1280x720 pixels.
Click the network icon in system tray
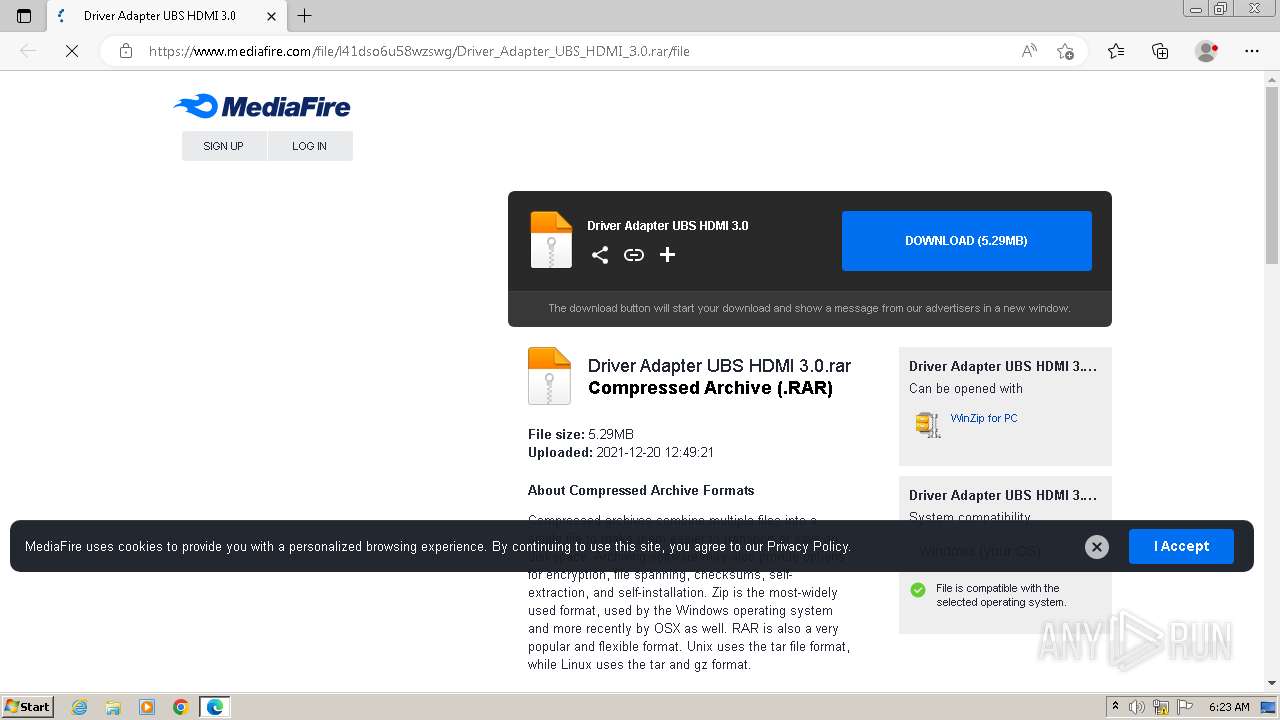tap(1161, 707)
